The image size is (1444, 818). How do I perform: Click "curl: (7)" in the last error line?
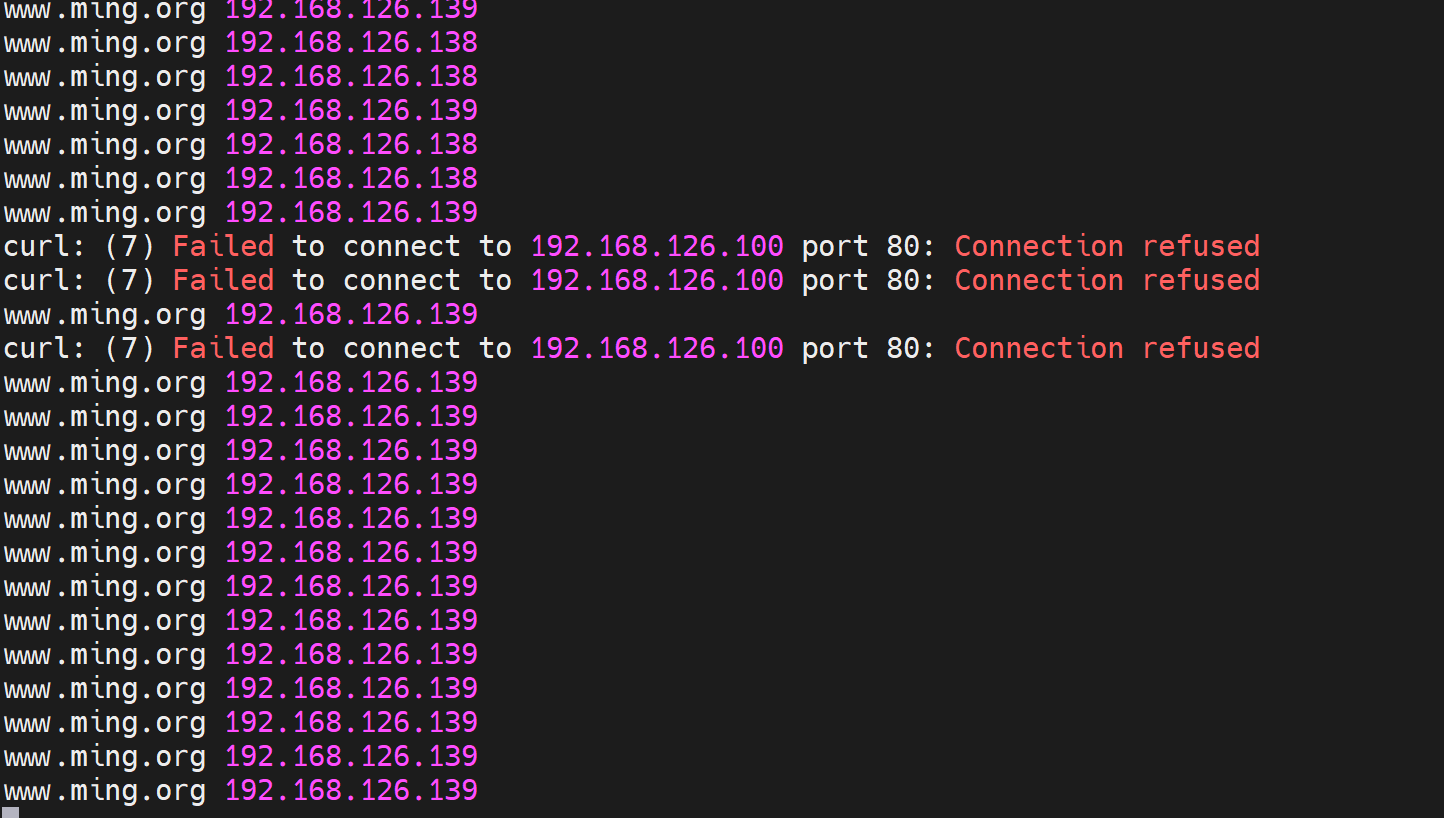[79, 348]
